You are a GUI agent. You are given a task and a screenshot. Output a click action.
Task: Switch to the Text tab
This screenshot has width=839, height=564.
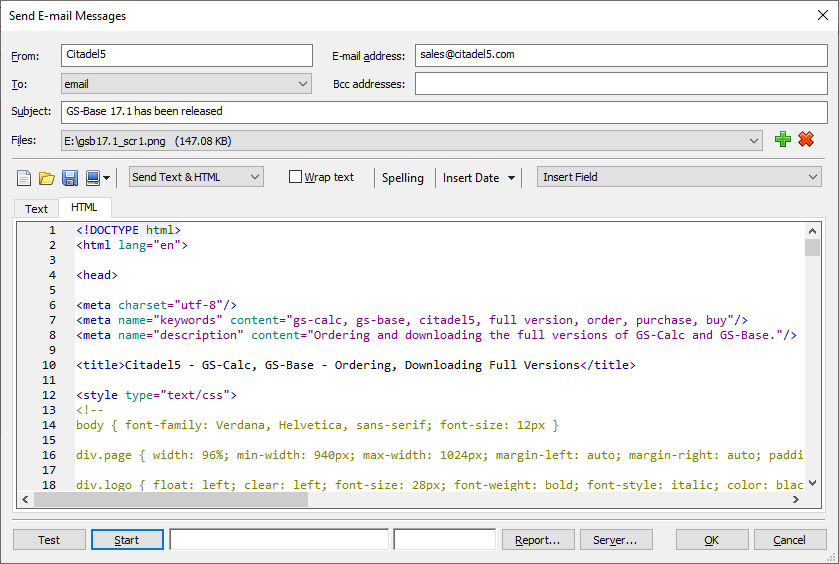[36, 209]
